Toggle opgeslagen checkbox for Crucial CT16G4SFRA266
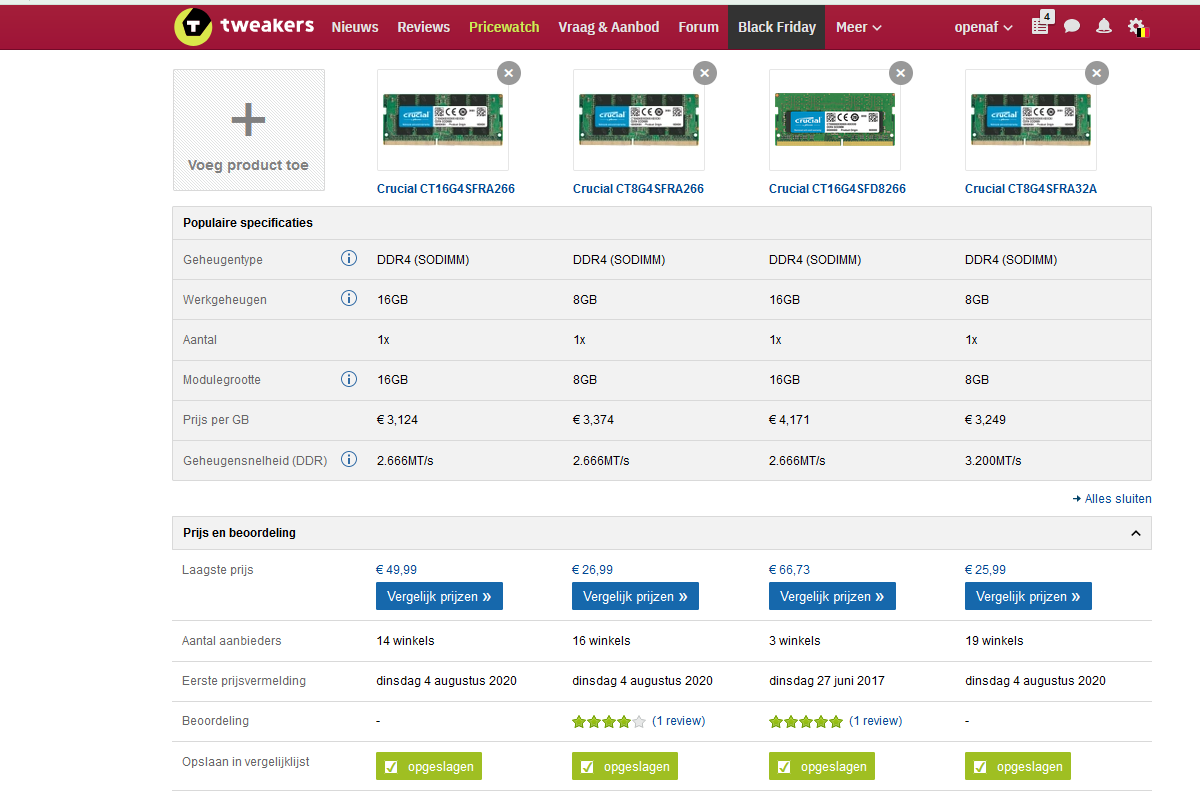 tap(429, 766)
